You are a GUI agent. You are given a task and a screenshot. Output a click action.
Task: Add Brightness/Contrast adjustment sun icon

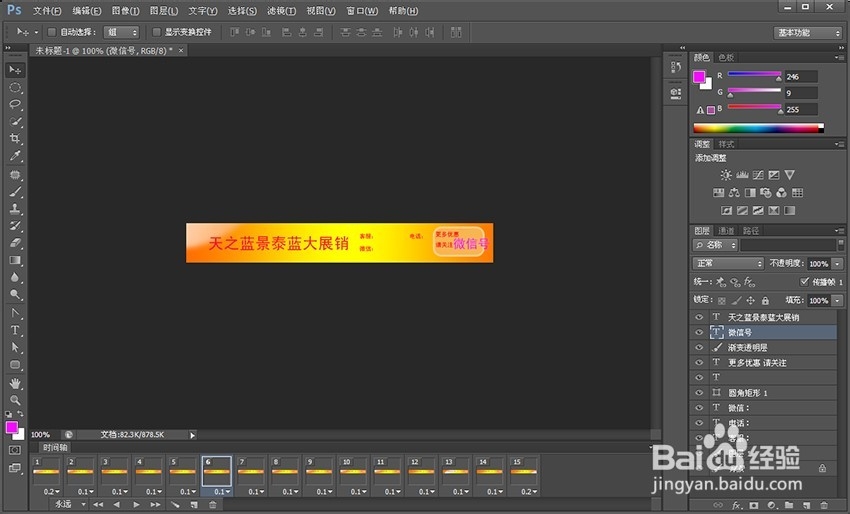(x=726, y=175)
